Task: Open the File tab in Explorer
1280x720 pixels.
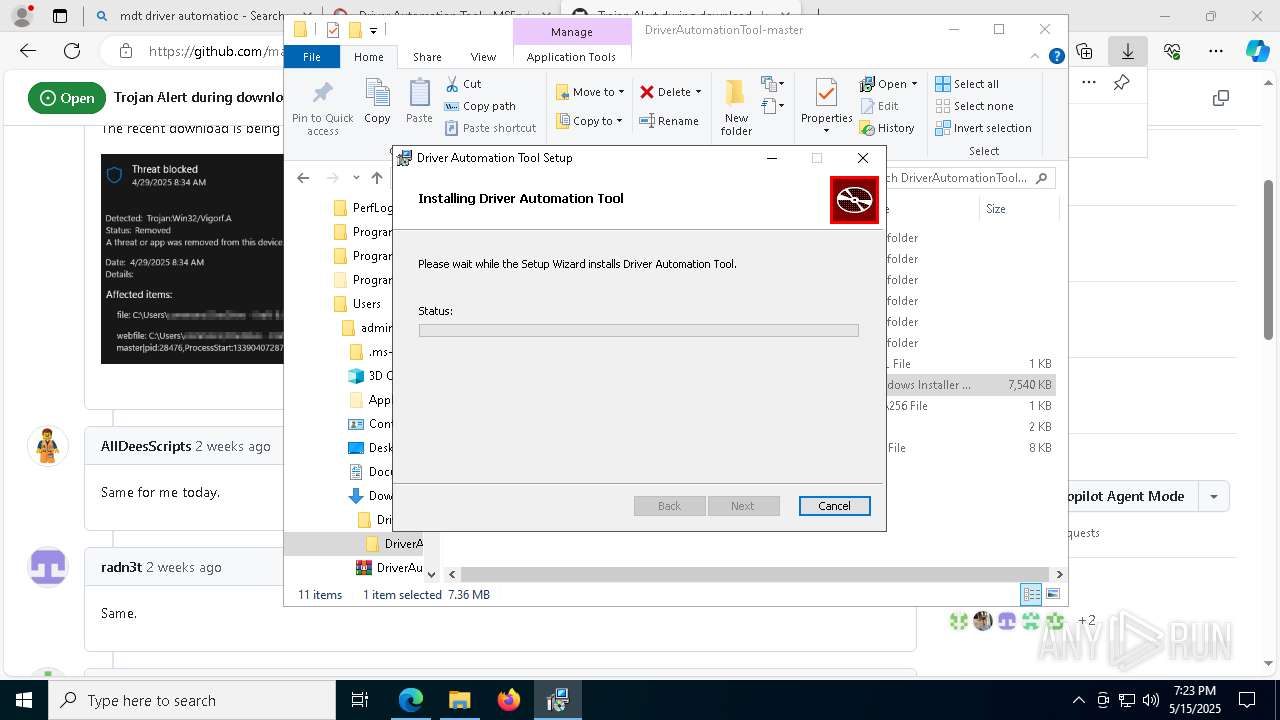Action: click(312, 57)
